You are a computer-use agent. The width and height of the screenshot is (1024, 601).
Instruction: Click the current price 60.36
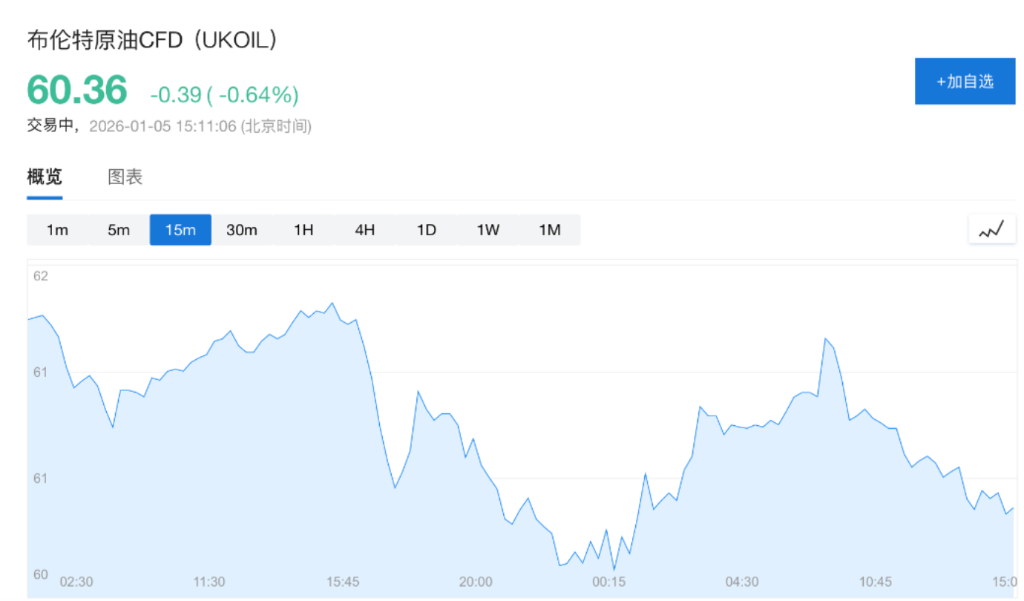tap(77, 91)
